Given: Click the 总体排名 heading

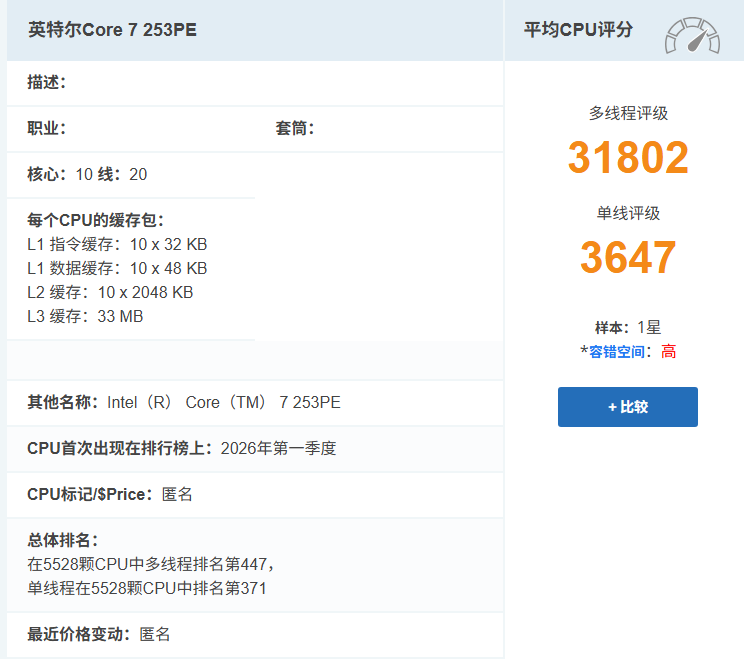Looking at the screenshot, I should [62, 540].
